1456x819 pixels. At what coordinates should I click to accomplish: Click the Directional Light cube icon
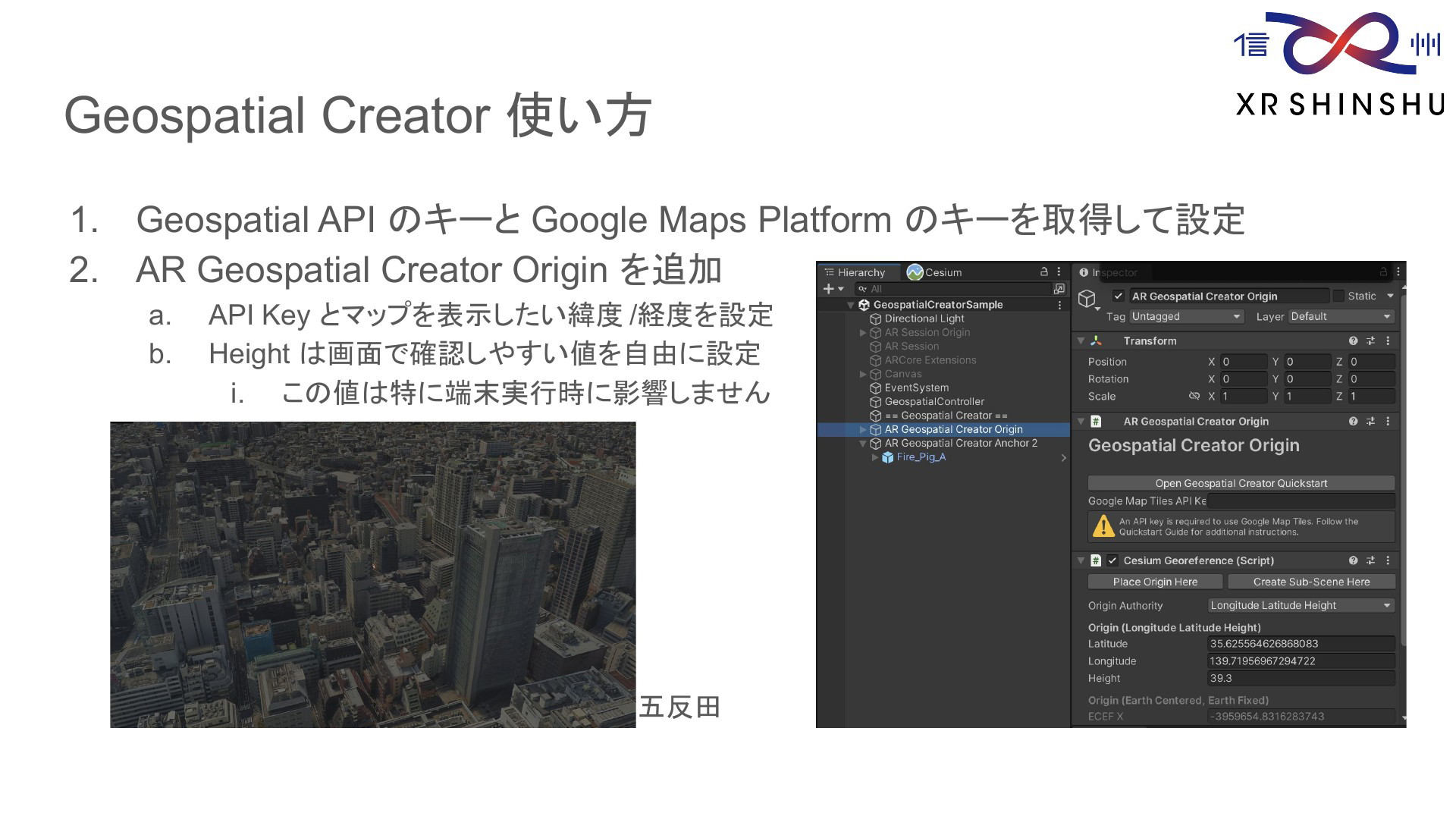coord(875,319)
